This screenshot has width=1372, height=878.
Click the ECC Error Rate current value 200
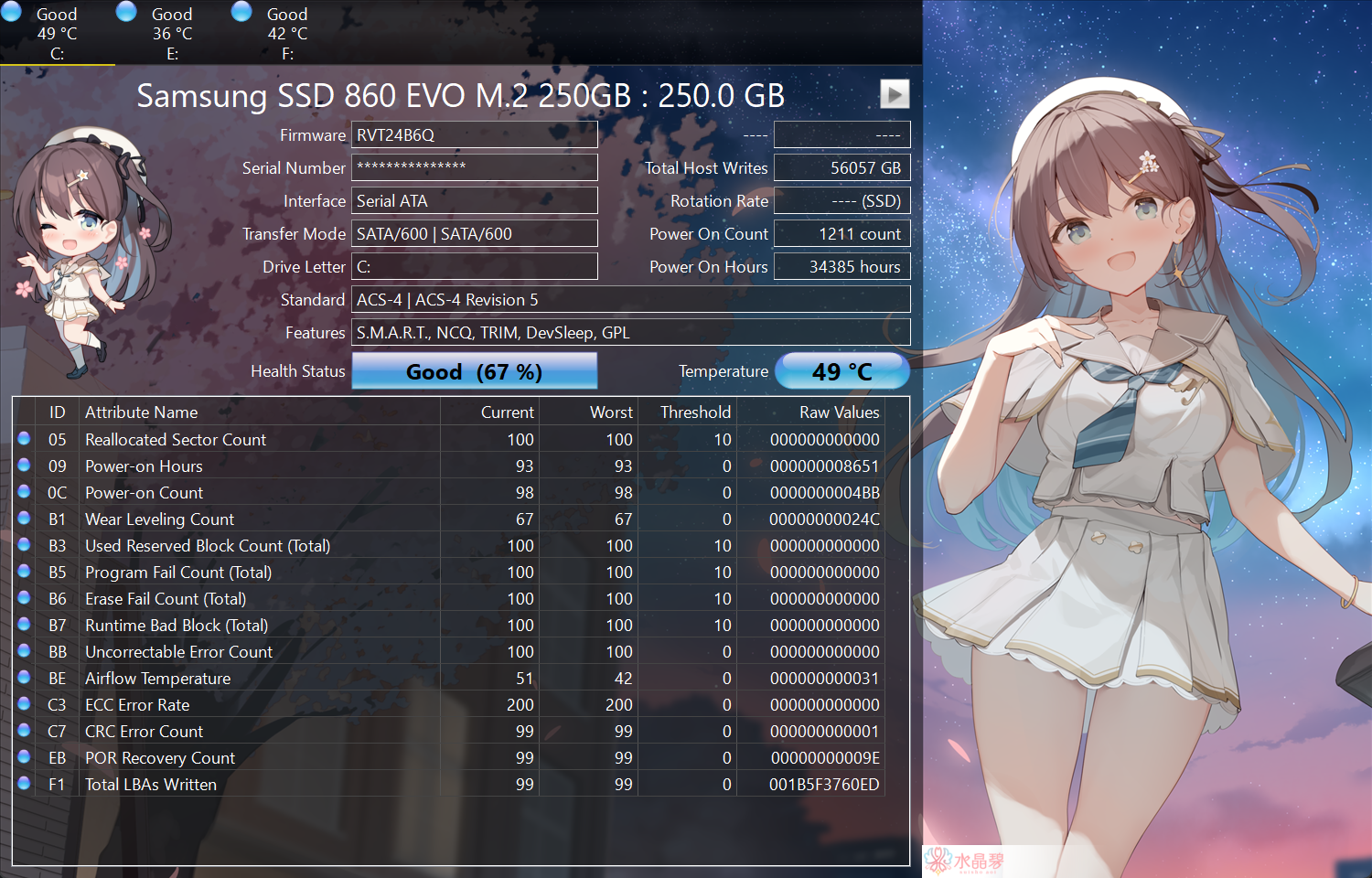pyautogui.click(x=520, y=705)
